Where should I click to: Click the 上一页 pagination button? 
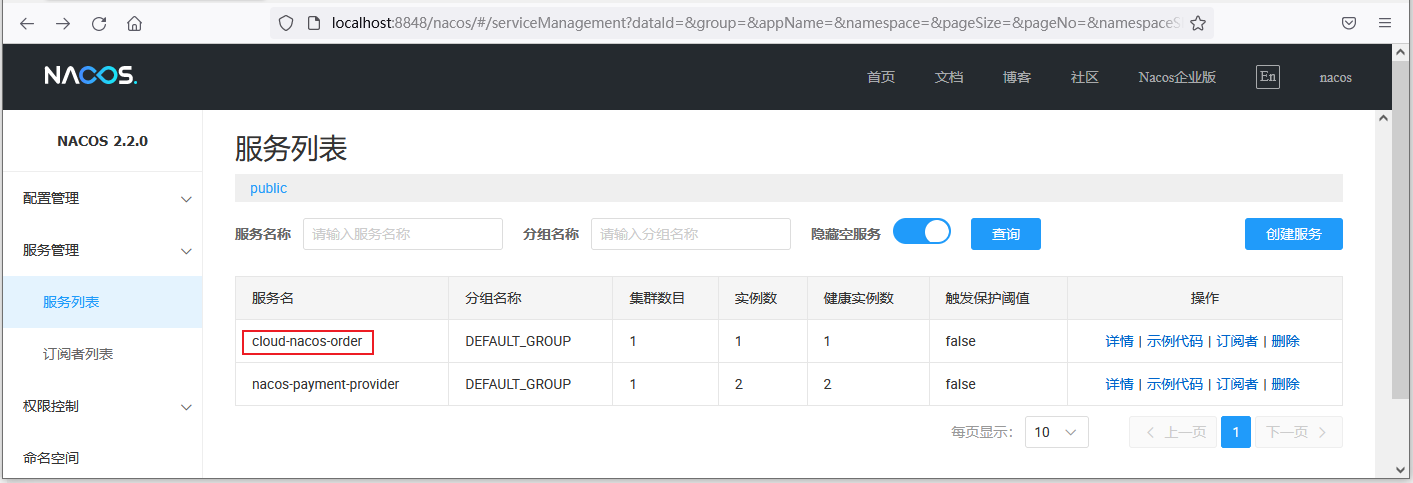(x=1173, y=432)
